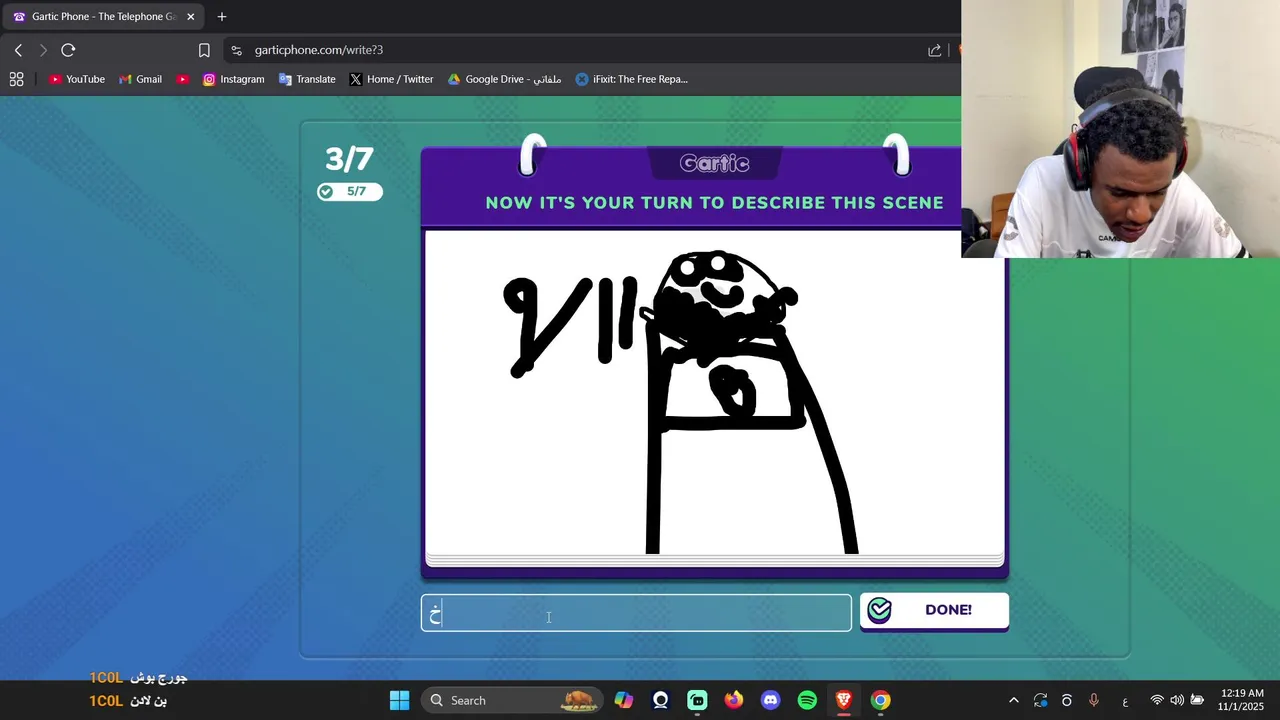The image size is (1280, 720).
Task: Open Wi-Fi network settings in tray
Action: point(1157,700)
